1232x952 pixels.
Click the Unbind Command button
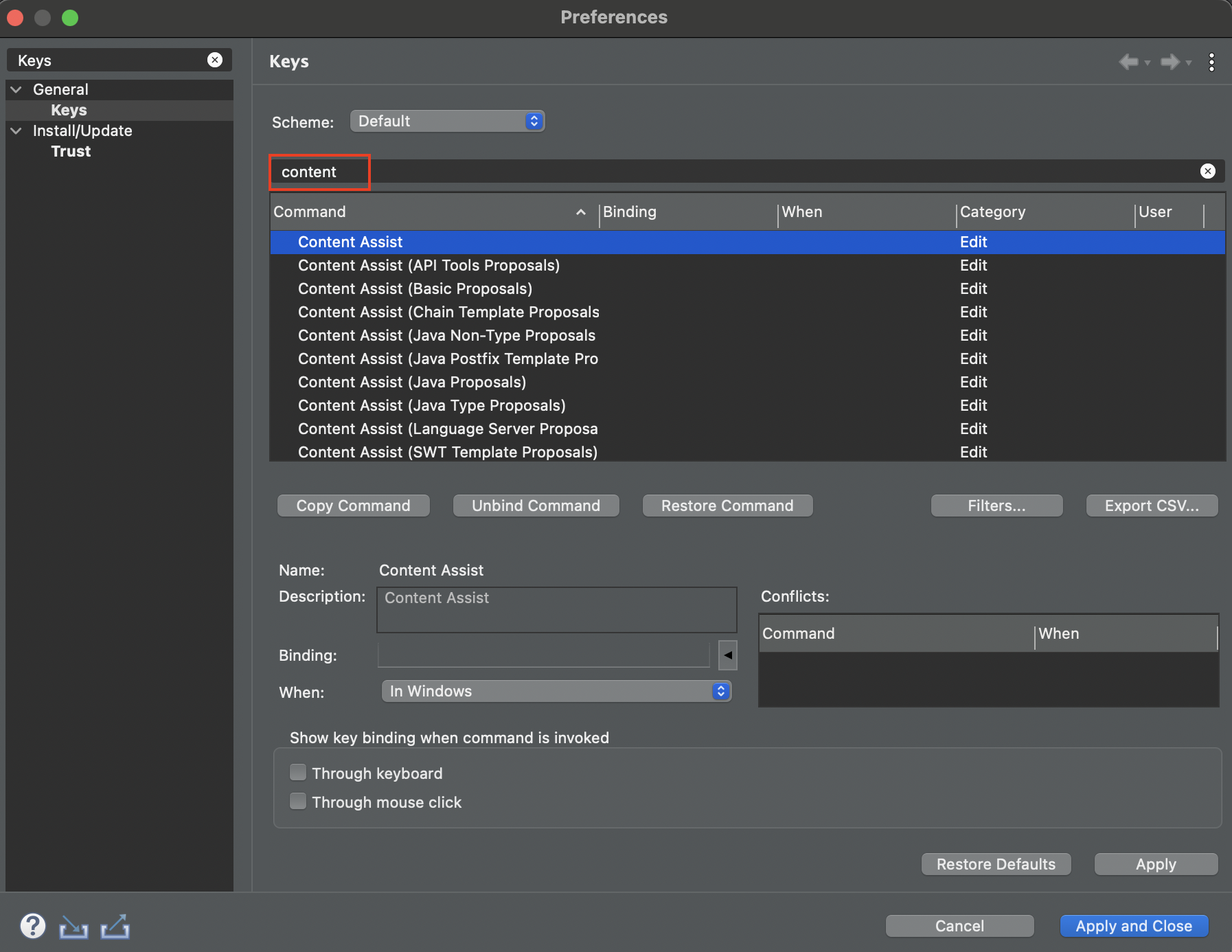(536, 506)
